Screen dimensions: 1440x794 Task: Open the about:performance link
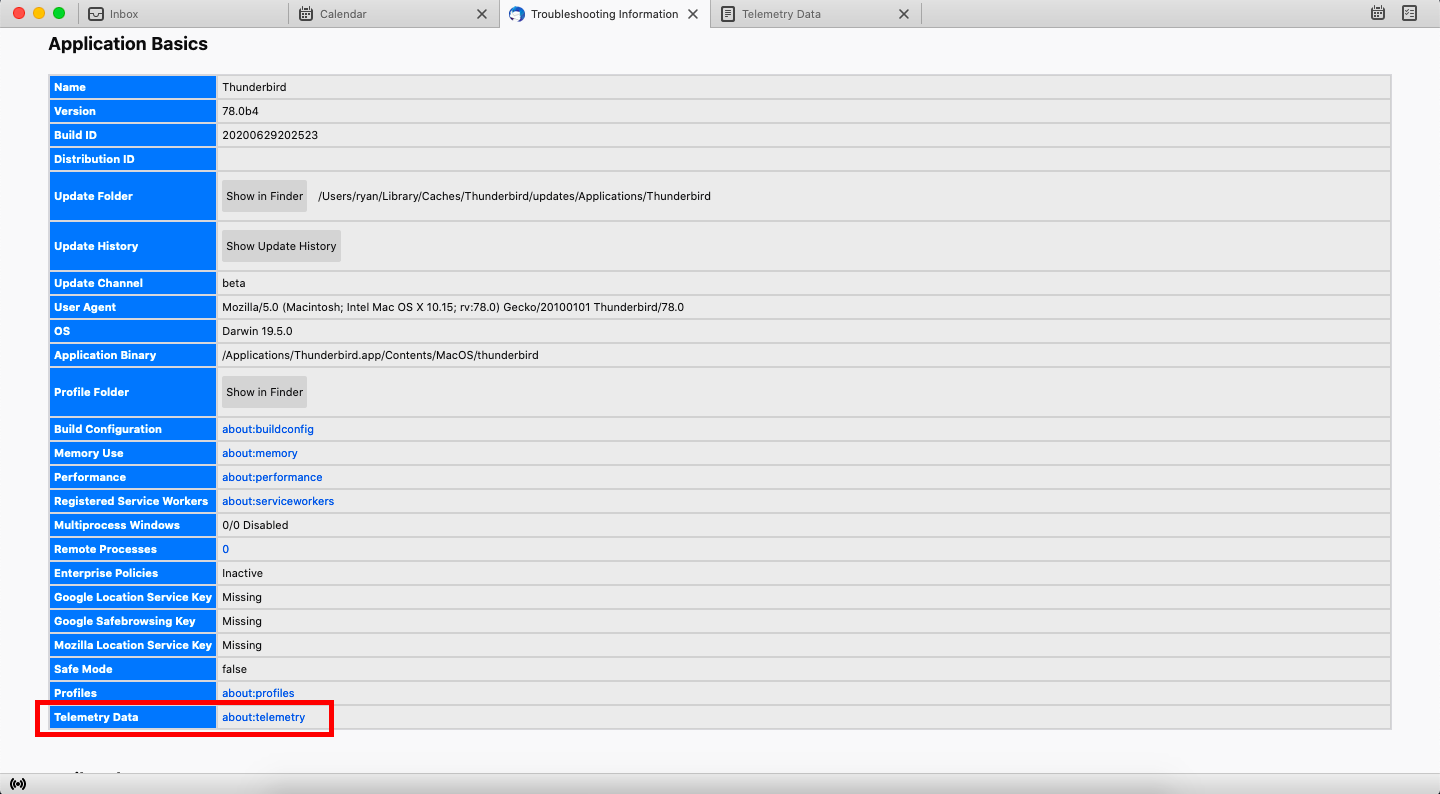click(x=272, y=477)
